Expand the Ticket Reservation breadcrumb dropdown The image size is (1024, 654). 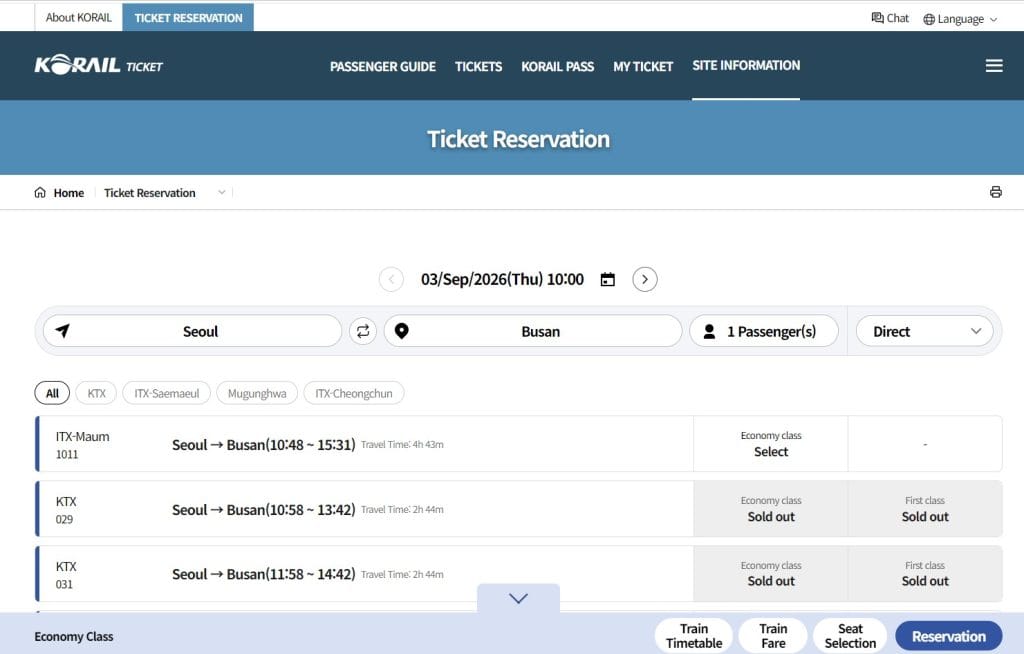tap(221, 192)
